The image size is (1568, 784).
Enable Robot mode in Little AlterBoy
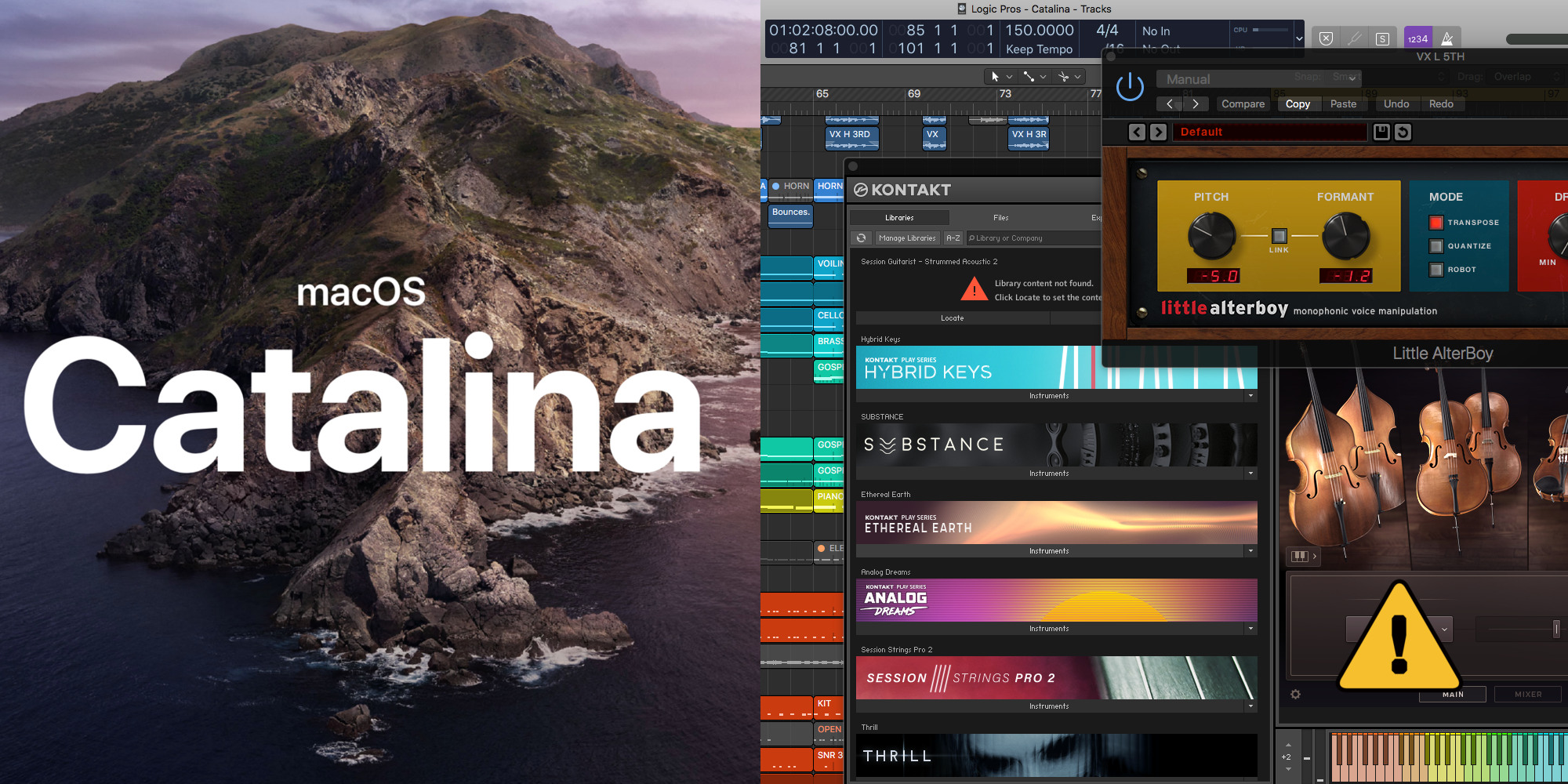(x=1436, y=270)
